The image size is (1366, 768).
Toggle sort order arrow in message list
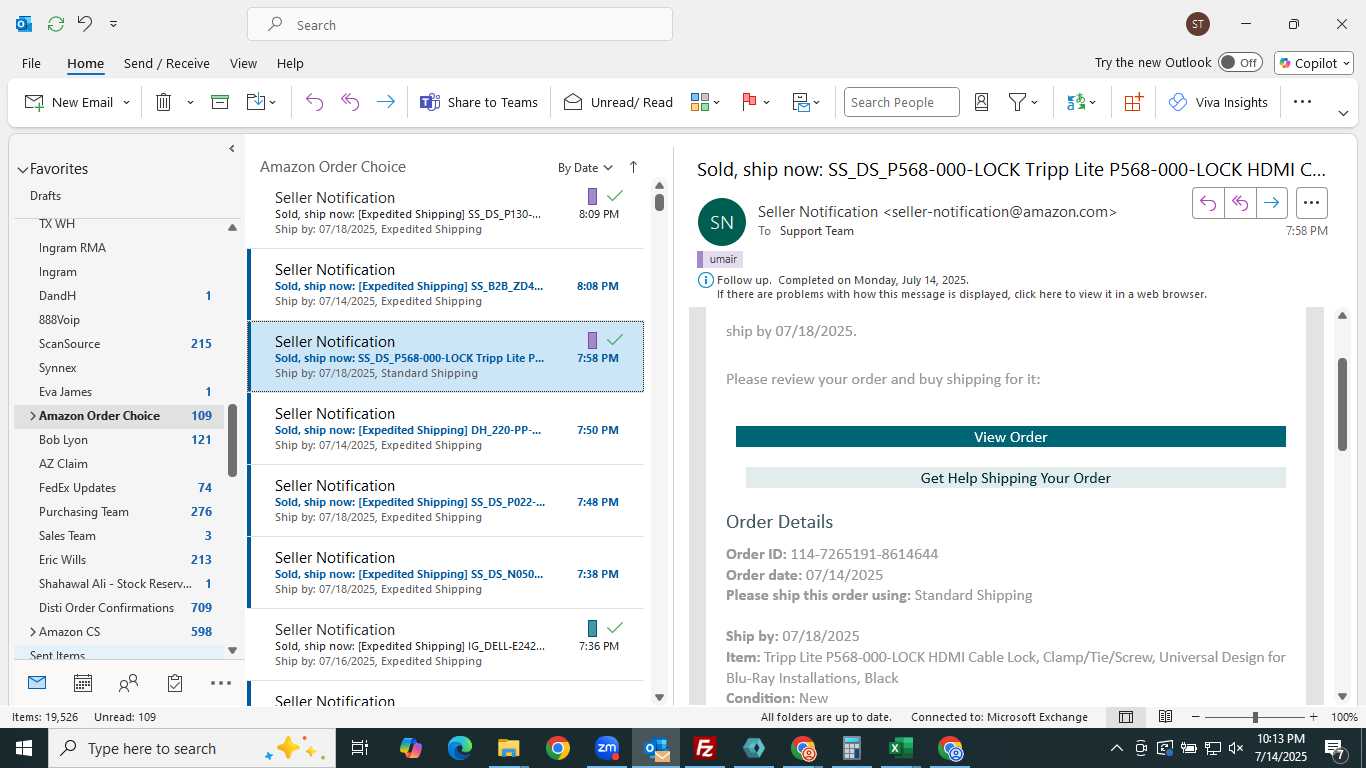pyautogui.click(x=633, y=167)
